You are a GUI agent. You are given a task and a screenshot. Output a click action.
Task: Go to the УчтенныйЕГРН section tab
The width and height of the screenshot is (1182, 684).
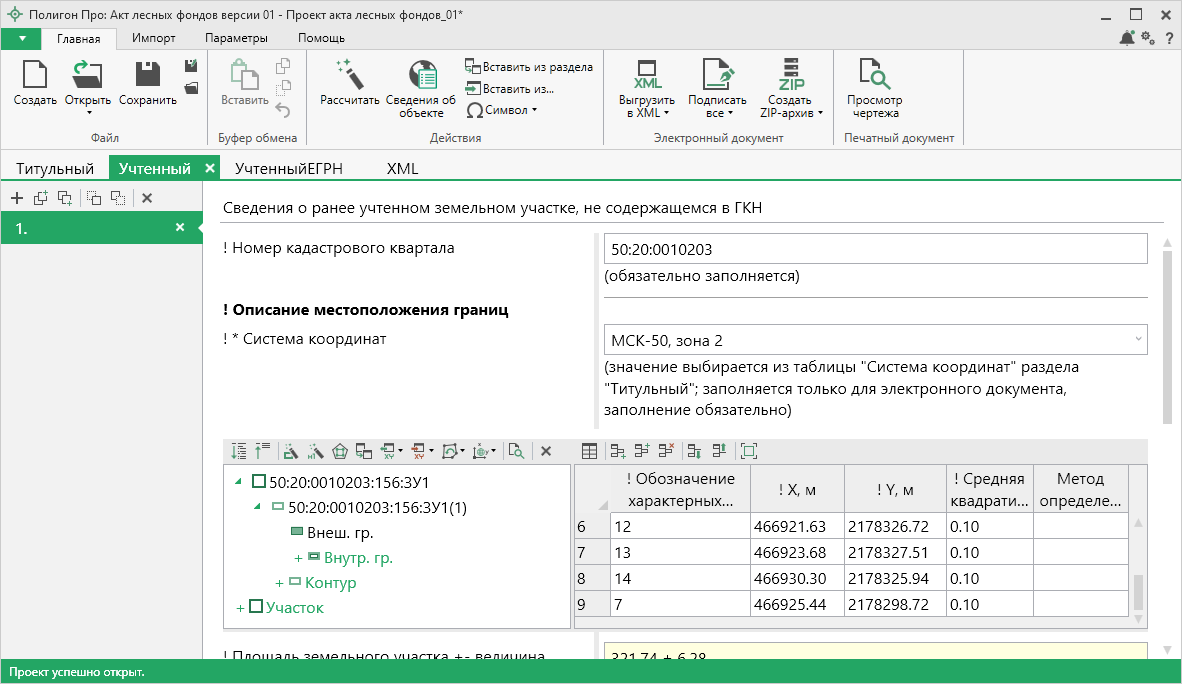[x=288, y=169]
